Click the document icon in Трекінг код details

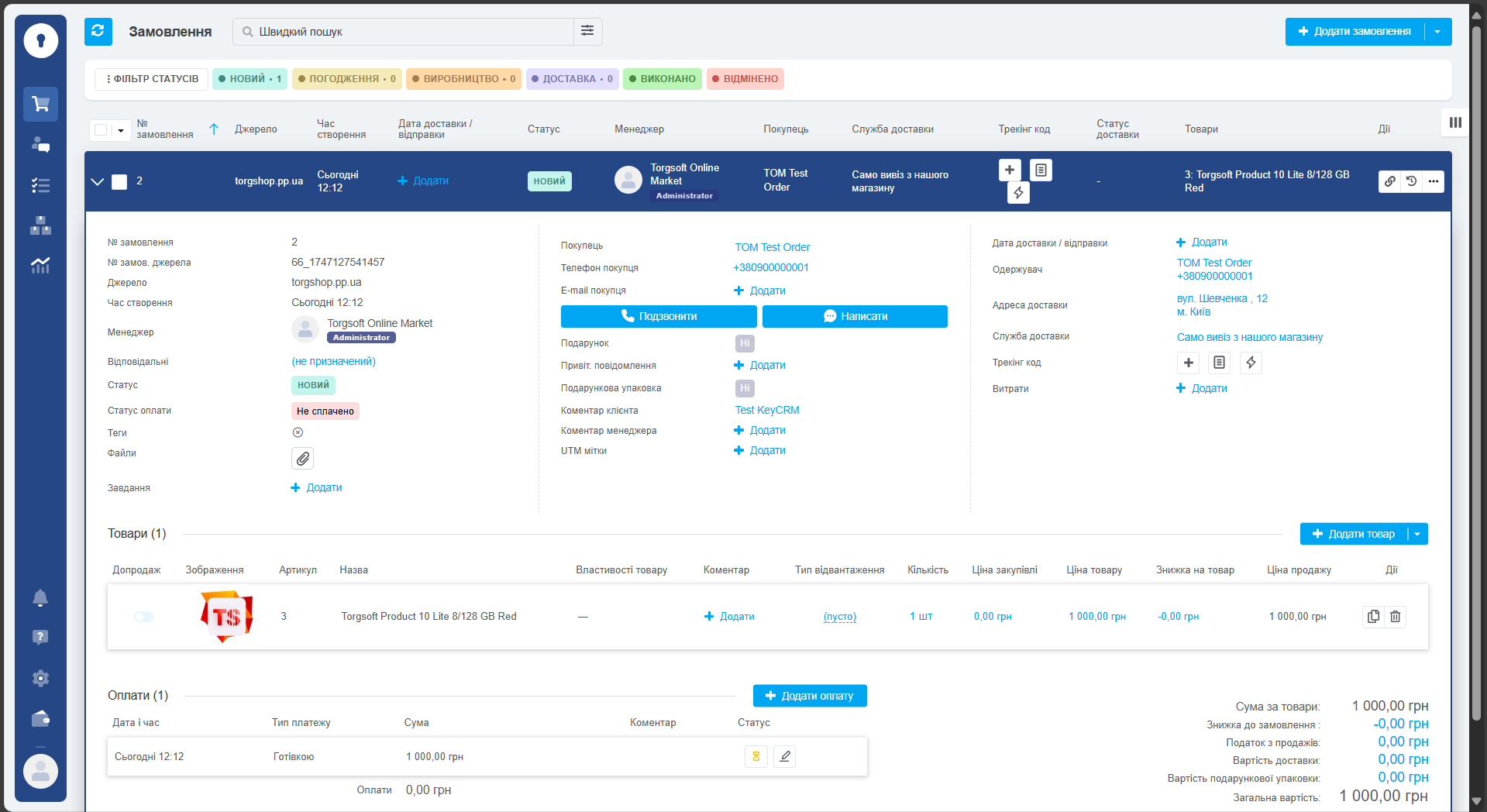coord(1220,363)
